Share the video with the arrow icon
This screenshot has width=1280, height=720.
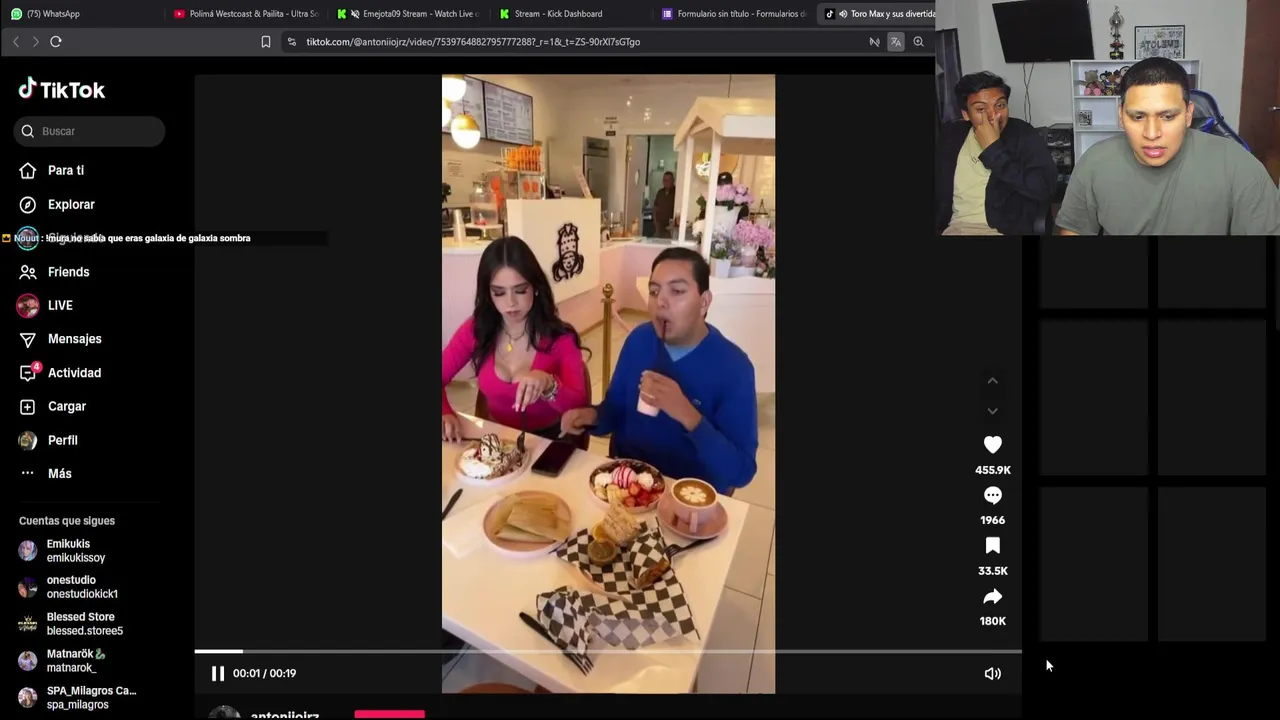[992, 597]
